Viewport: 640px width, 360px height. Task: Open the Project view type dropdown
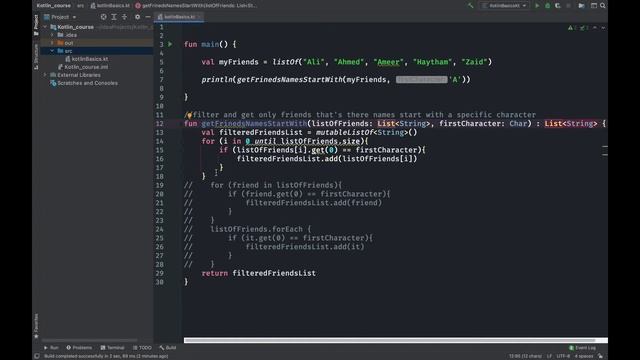pos(60,17)
